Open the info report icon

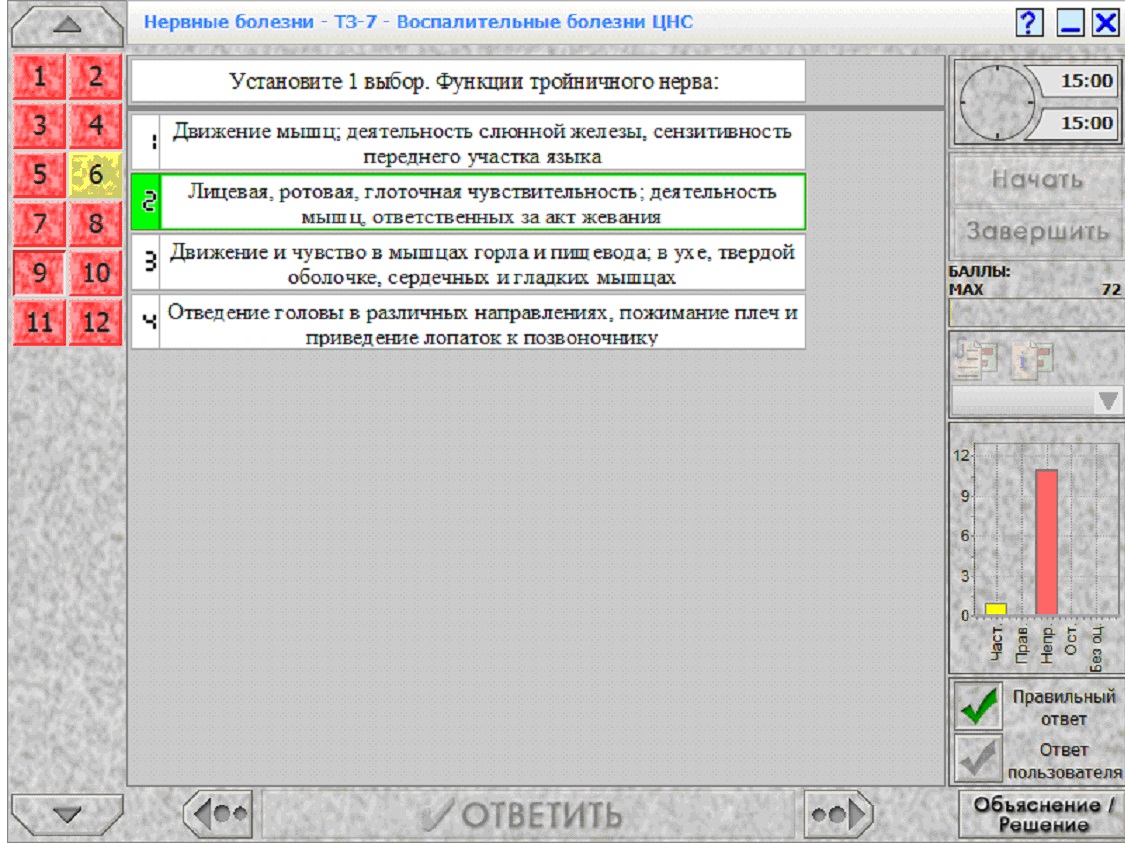click(x=1033, y=358)
